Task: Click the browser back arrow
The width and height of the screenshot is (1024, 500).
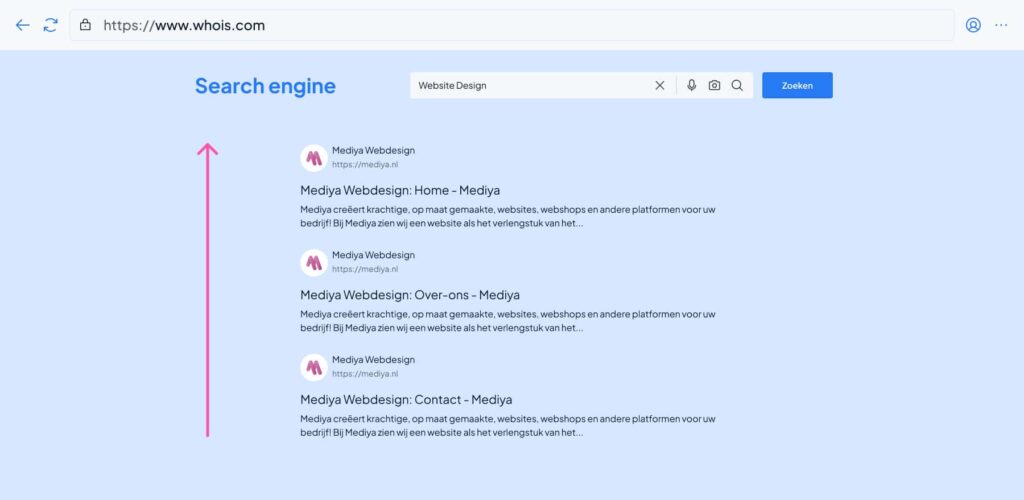Action: coord(22,25)
